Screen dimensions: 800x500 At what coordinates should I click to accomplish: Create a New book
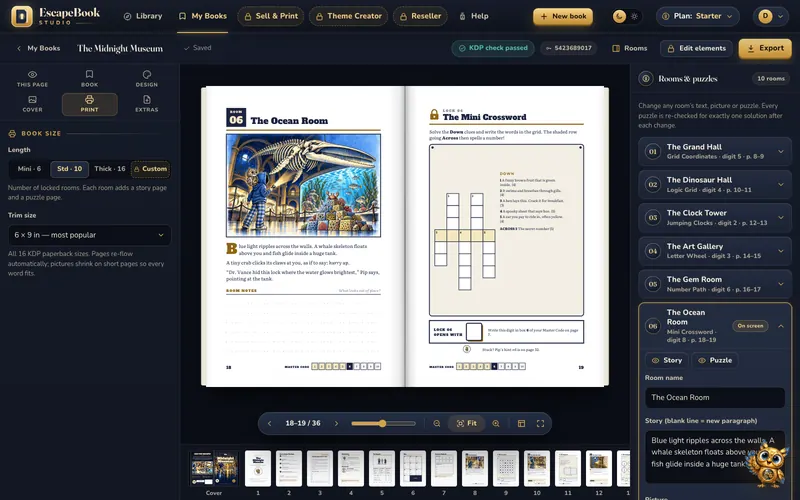563,16
